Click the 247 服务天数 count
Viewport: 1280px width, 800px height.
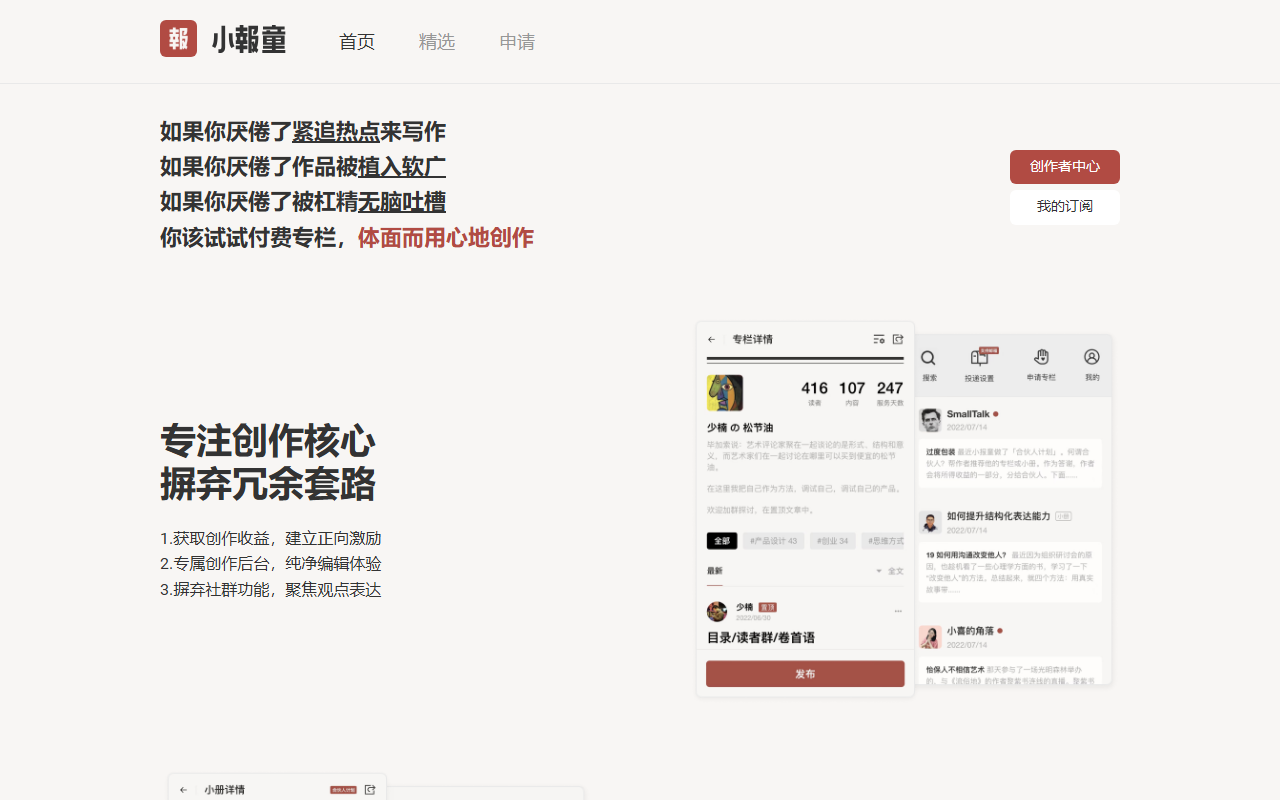click(890, 392)
